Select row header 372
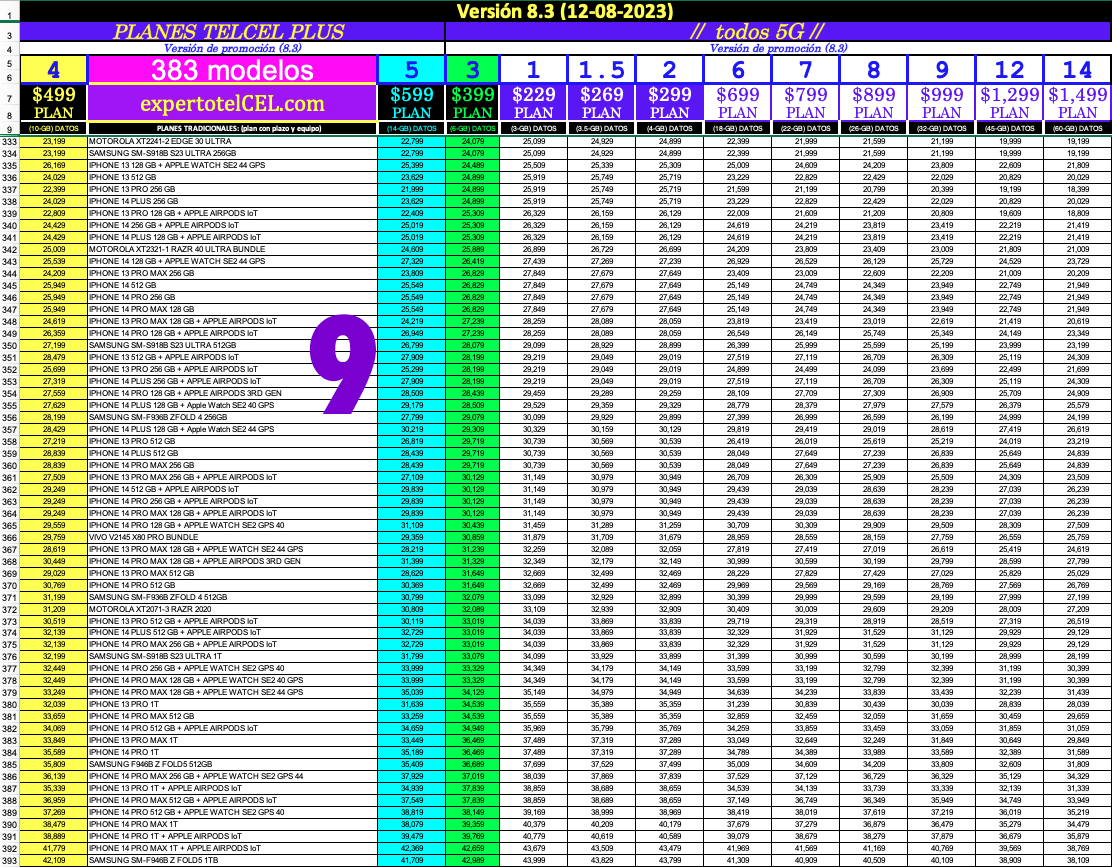 [x=10, y=609]
